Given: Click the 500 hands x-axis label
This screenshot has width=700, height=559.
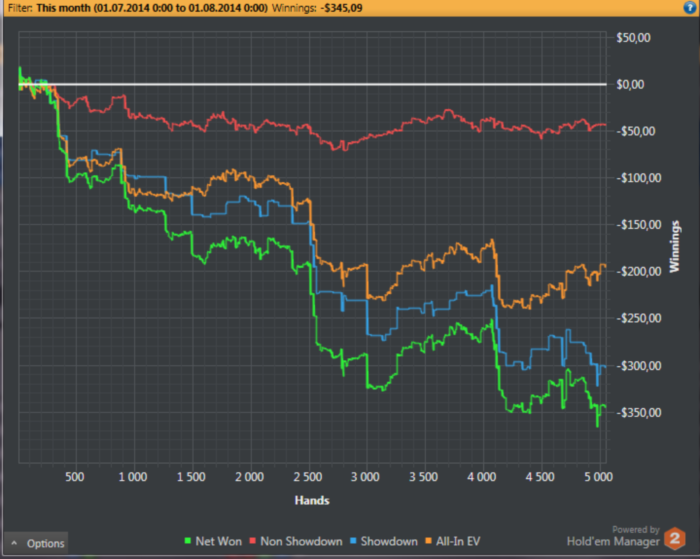Looking at the screenshot, I should pos(75,477).
